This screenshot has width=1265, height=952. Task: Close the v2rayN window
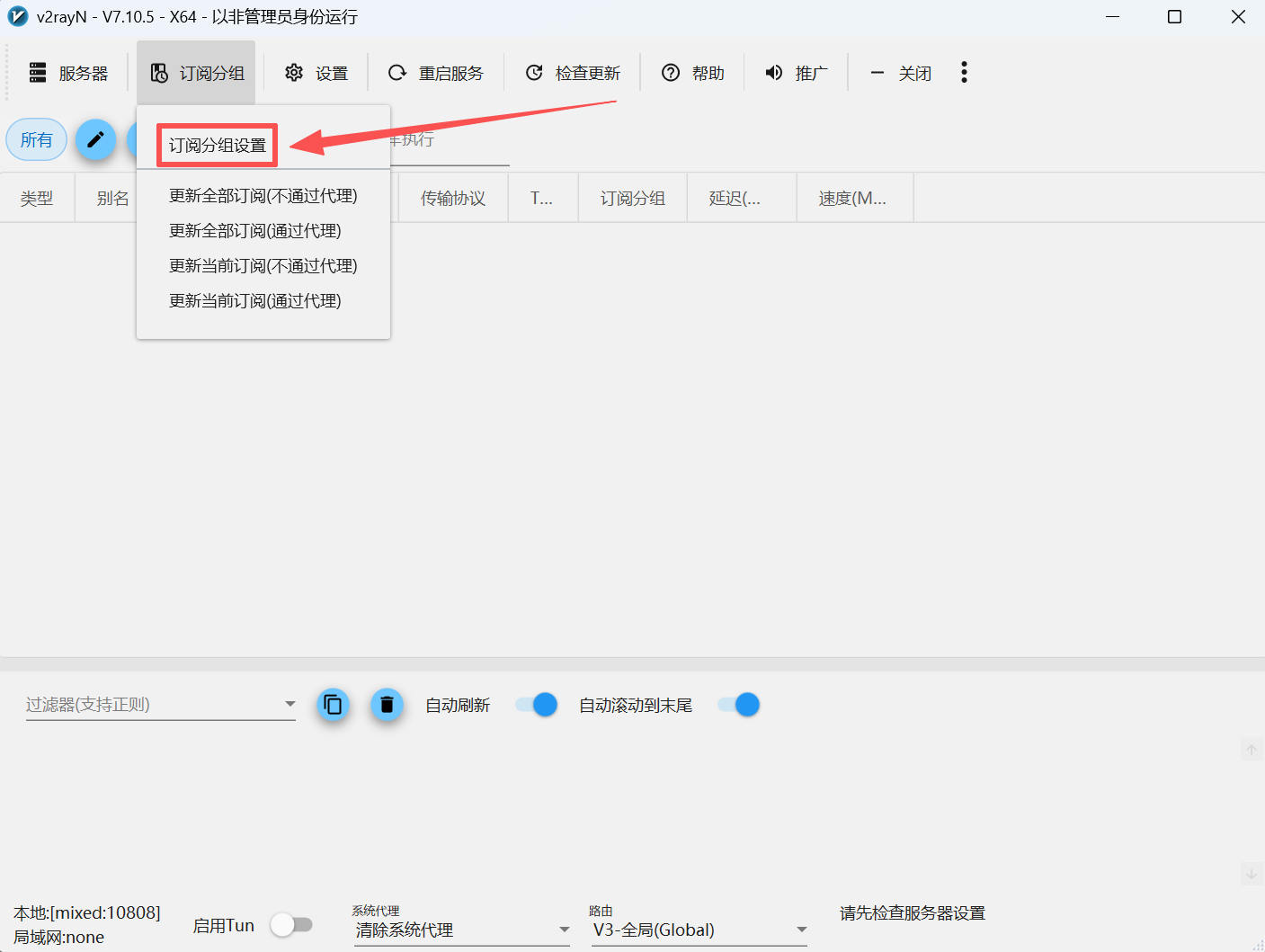pyautogui.click(x=1238, y=17)
